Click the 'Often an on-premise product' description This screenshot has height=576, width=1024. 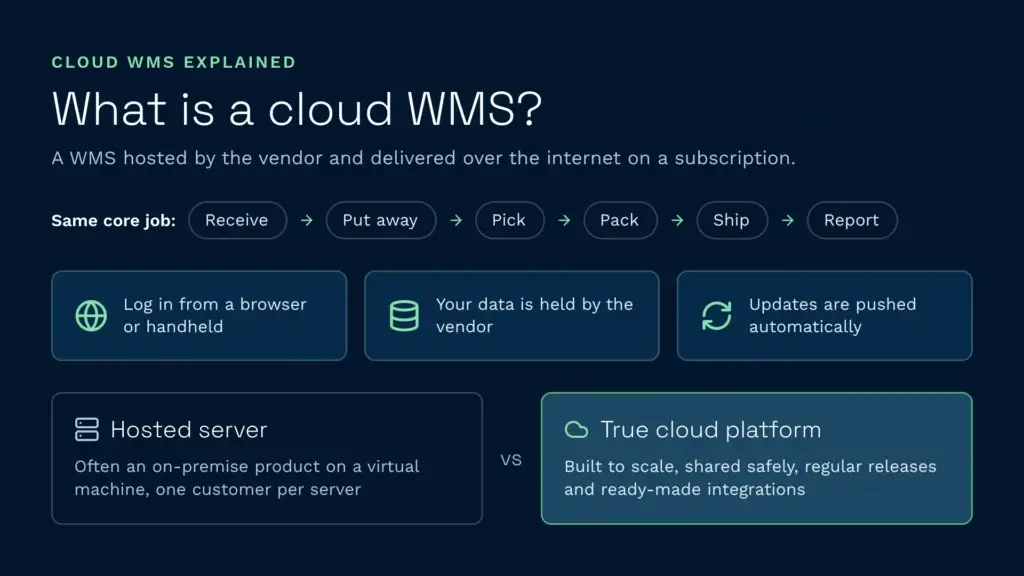click(247, 478)
